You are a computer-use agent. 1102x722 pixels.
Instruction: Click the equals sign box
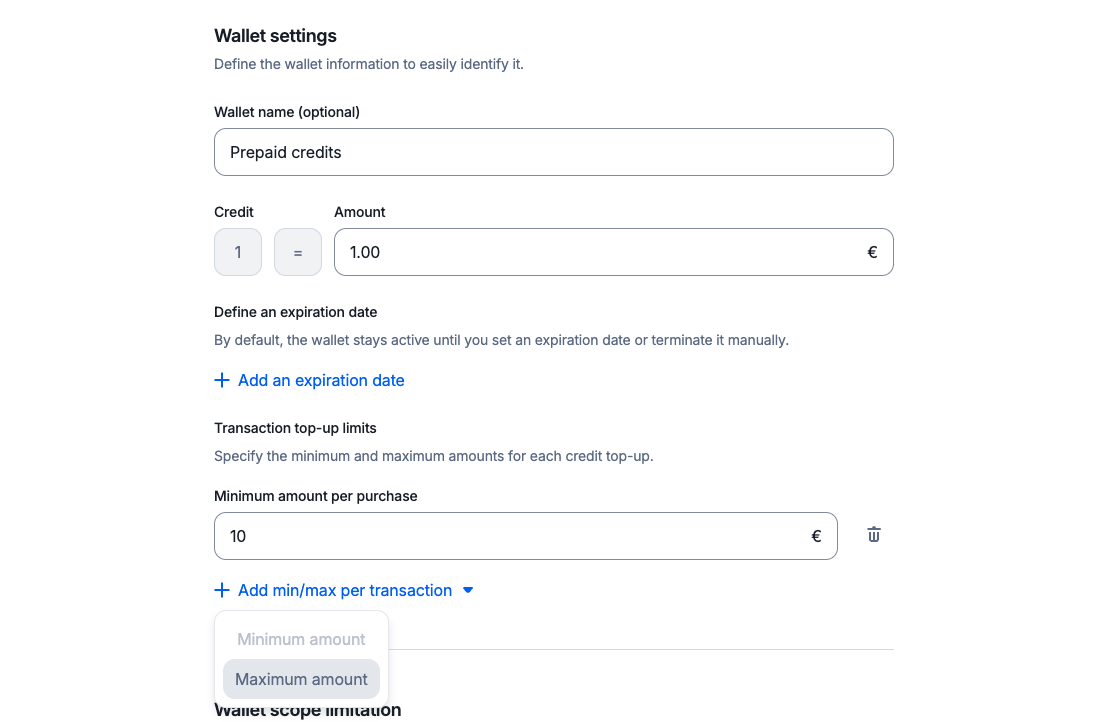tap(298, 252)
